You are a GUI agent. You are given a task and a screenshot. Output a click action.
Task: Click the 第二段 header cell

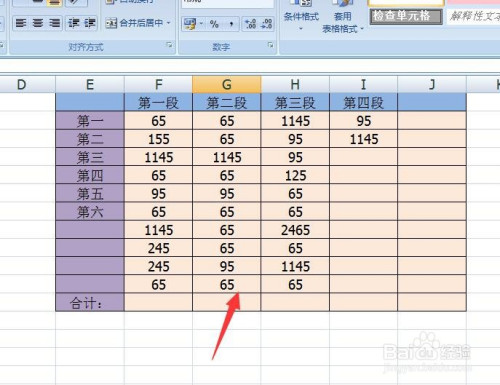[227, 102]
